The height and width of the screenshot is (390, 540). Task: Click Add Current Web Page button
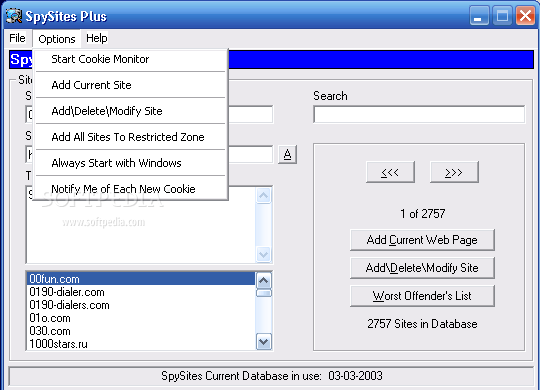(422, 240)
